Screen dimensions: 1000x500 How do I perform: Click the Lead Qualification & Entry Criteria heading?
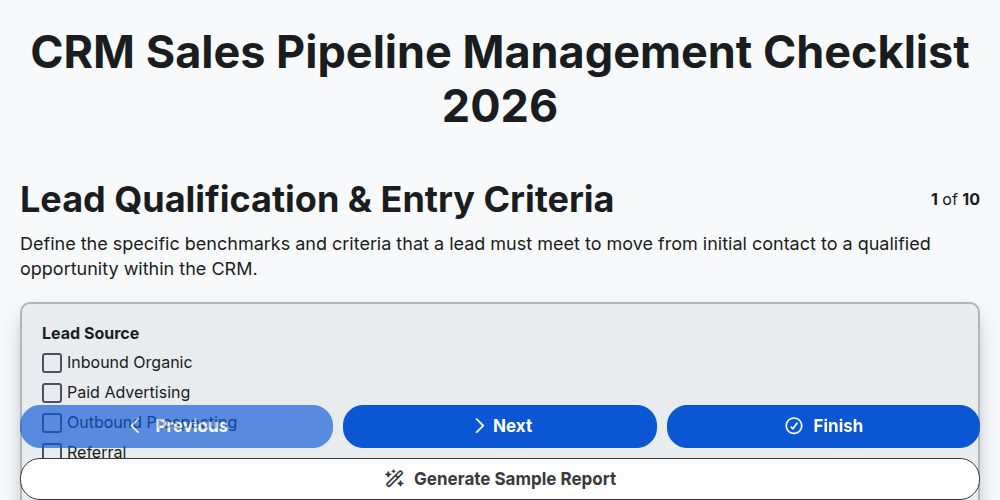pos(317,200)
